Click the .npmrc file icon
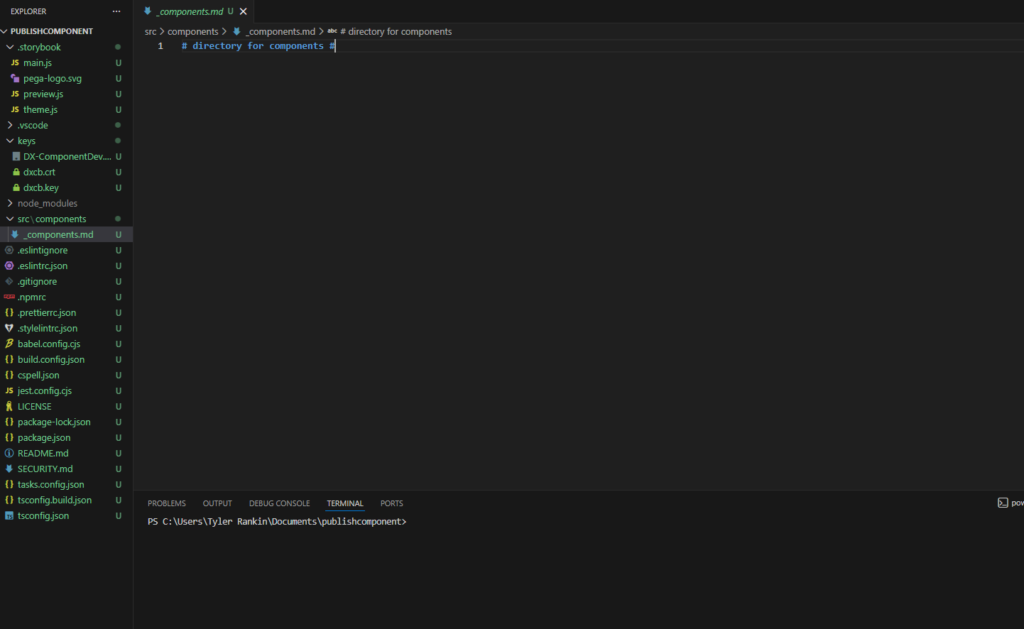The width and height of the screenshot is (1024, 629). pyautogui.click(x=9, y=297)
